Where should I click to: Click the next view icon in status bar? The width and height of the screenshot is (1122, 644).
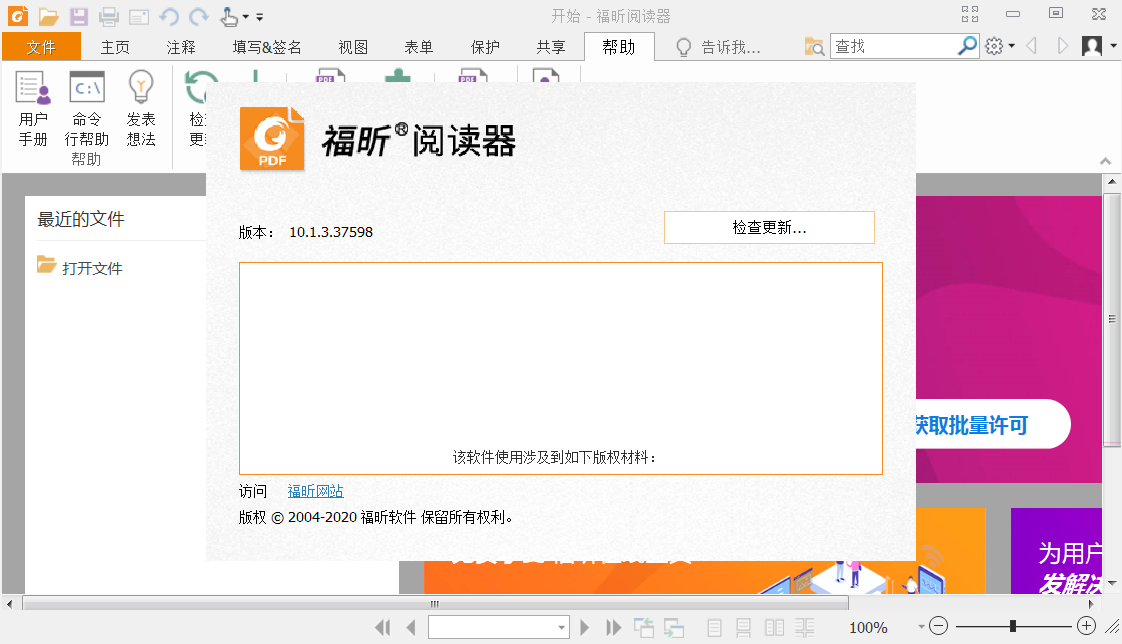coord(674,628)
